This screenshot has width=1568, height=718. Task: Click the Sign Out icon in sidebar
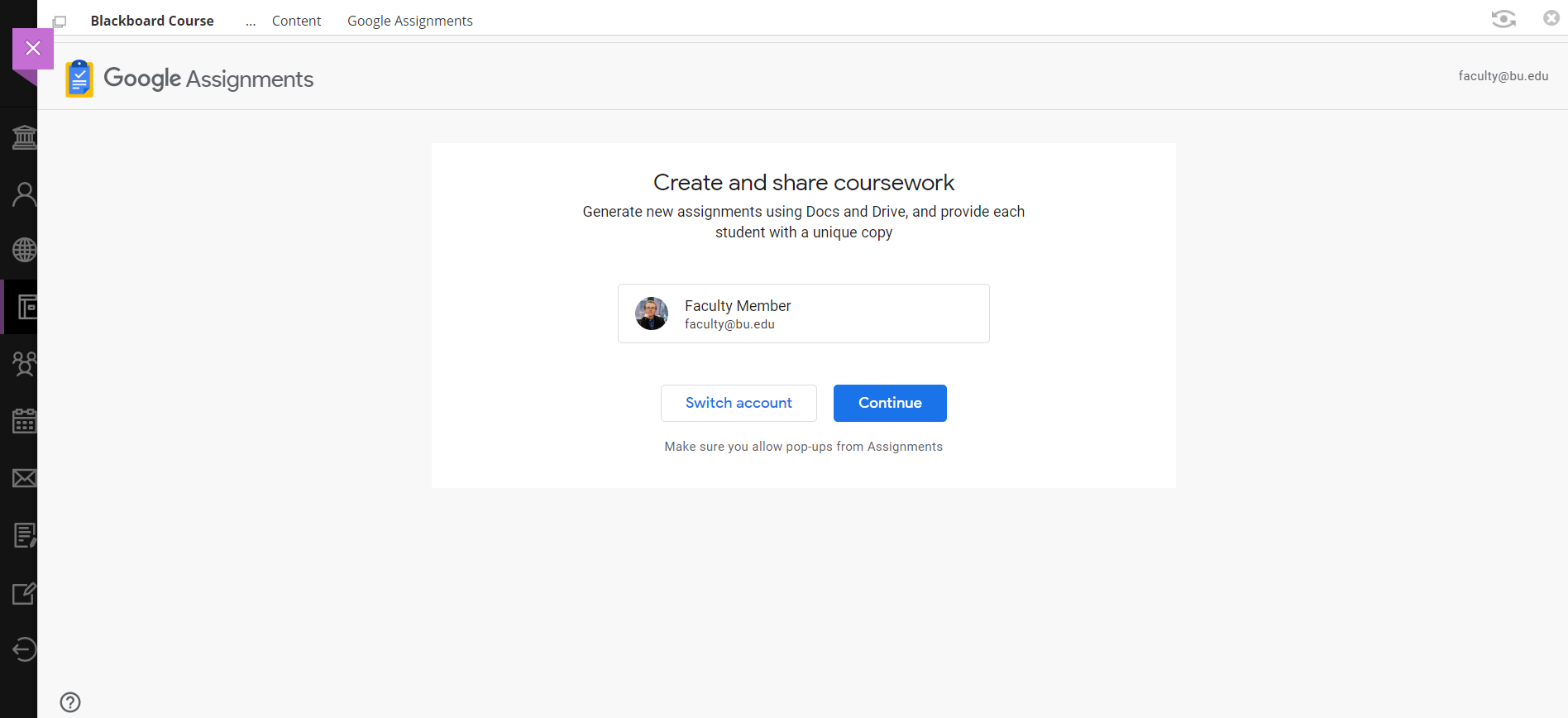pos(24,649)
